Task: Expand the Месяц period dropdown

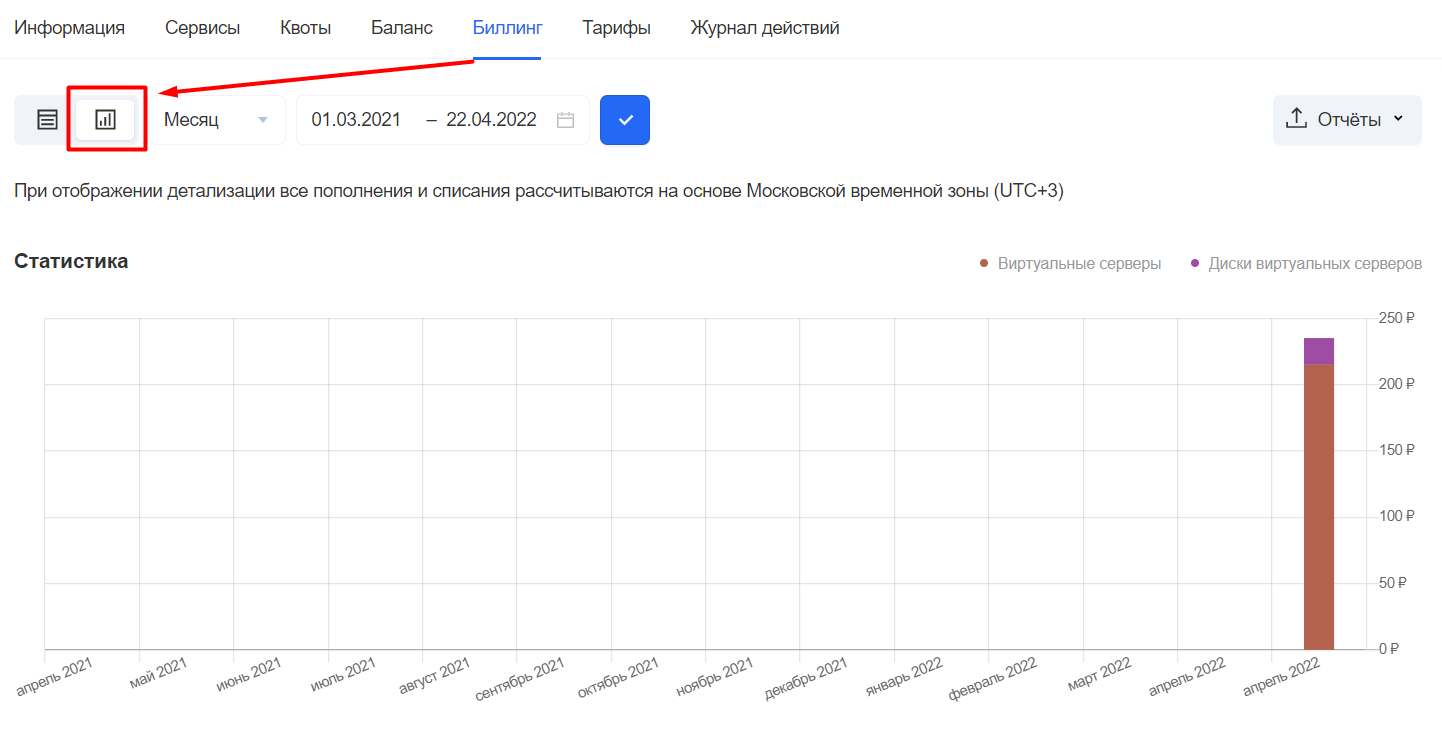Action: [217, 120]
